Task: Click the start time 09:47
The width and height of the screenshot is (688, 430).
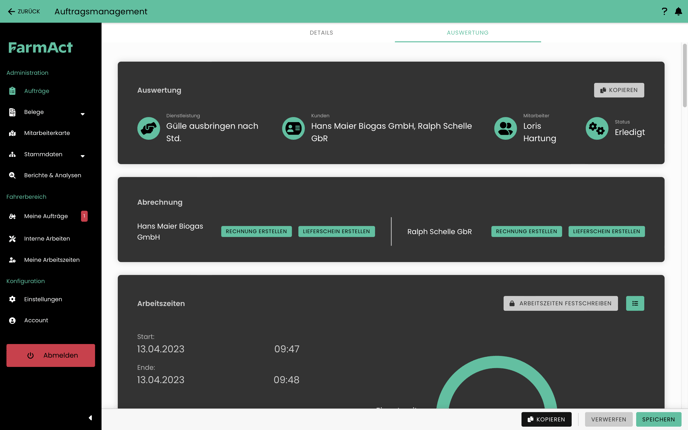Action: 287,349
